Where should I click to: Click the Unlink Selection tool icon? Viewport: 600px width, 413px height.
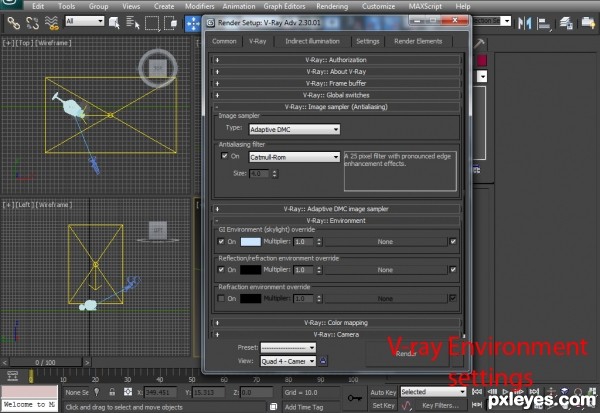point(33,23)
